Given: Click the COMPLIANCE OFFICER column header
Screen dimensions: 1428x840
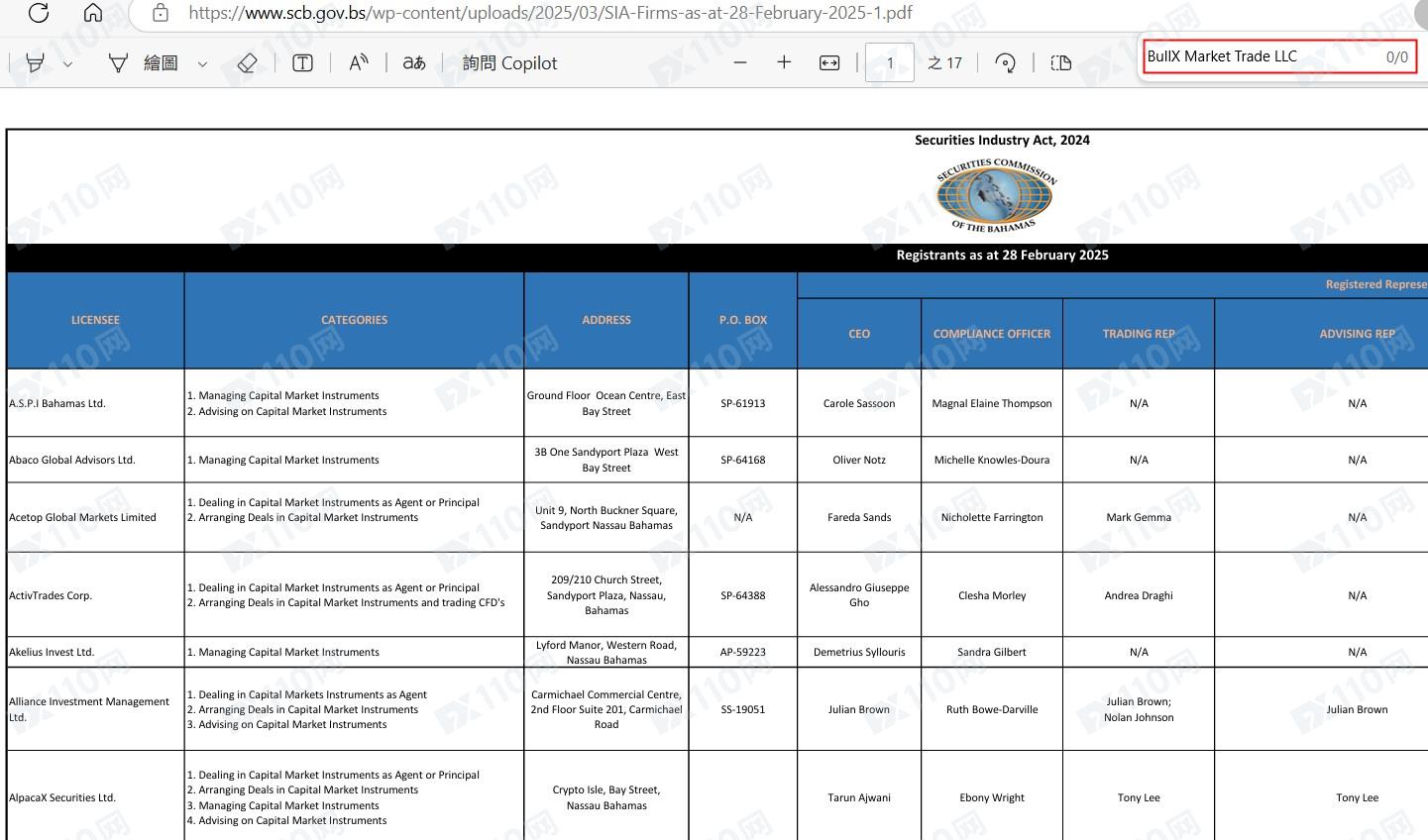Looking at the screenshot, I should click(992, 334).
